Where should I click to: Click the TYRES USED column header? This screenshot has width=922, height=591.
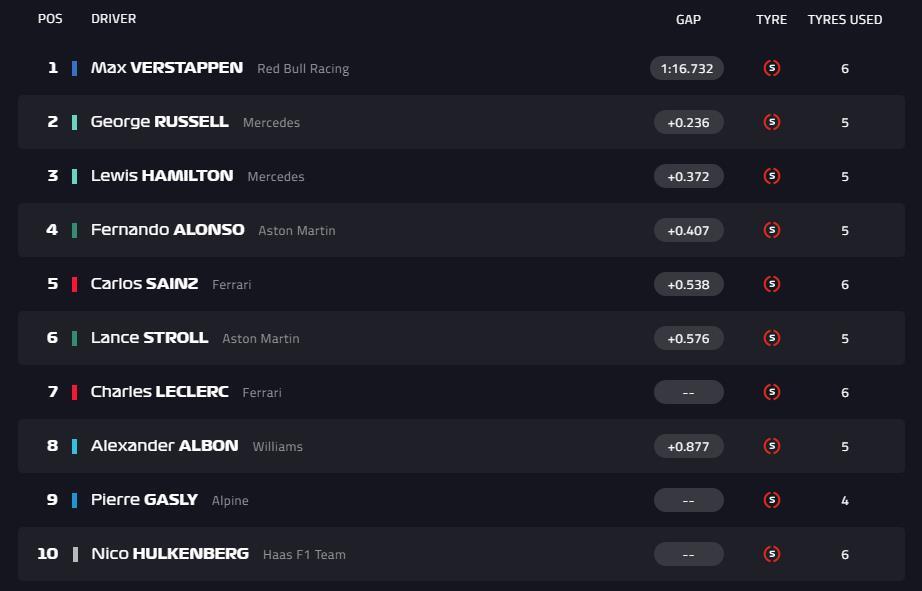tap(844, 19)
